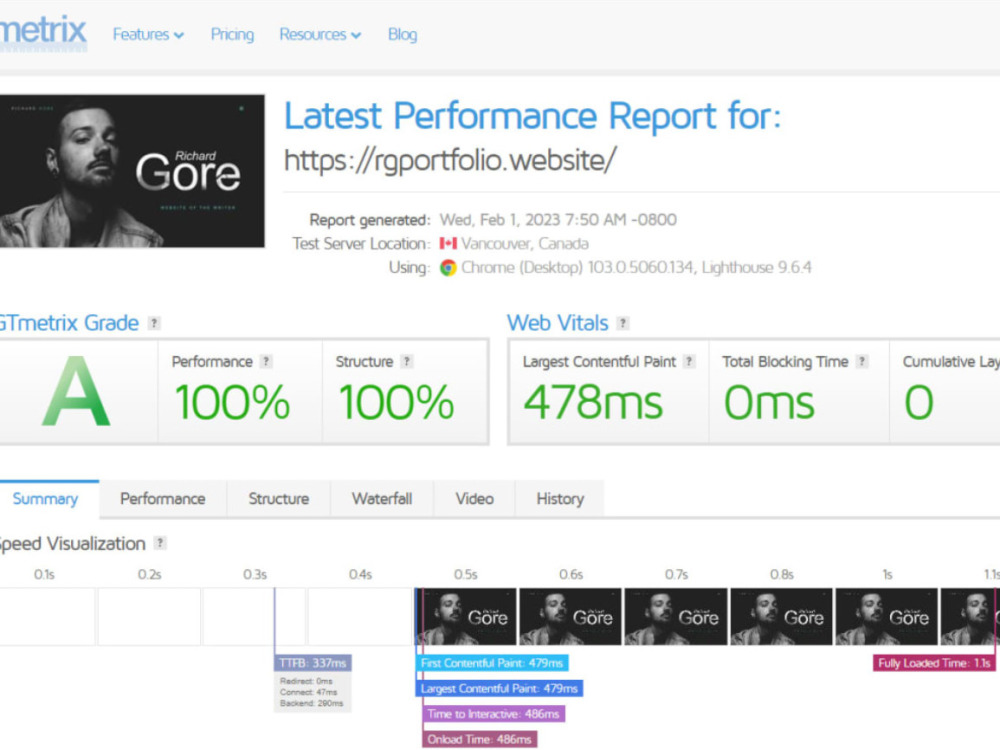Expand the Resources dropdown menu
The width and height of the screenshot is (1000, 750).
tap(320, 34)
